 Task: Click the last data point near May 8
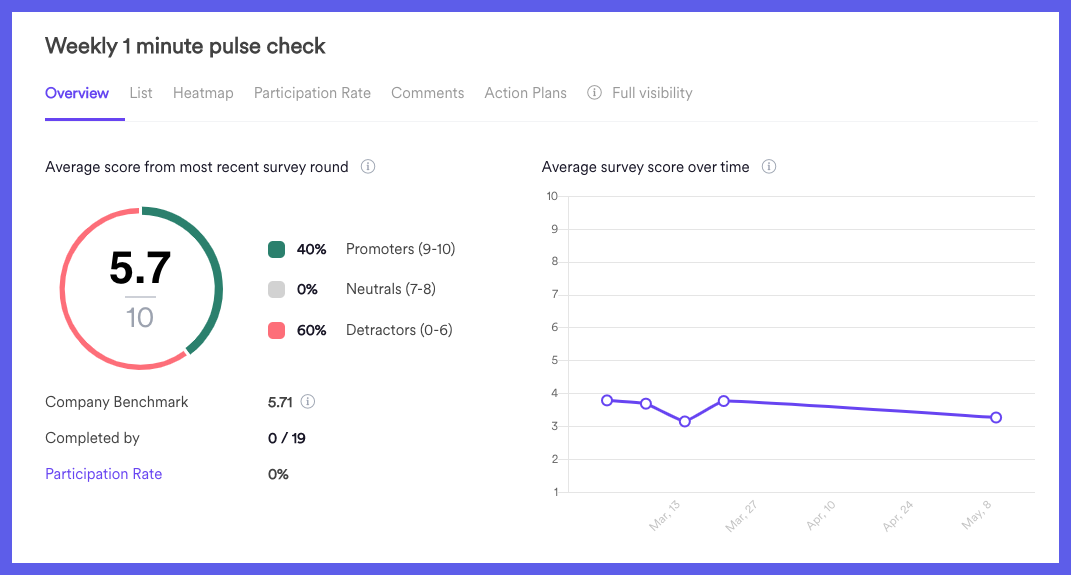click(x=996, y=417)
